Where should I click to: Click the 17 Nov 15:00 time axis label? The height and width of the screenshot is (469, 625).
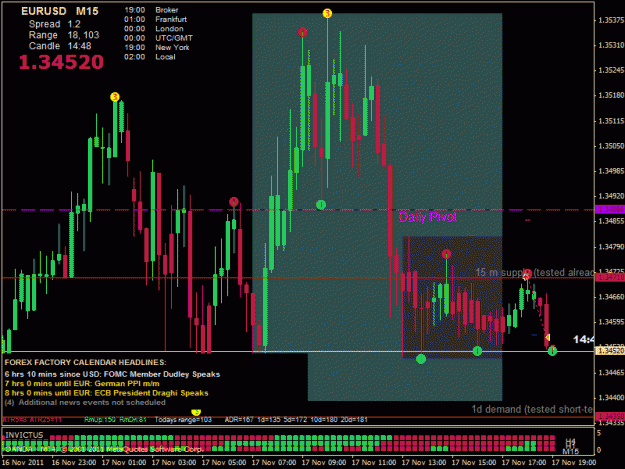click(x=474, y=463)
